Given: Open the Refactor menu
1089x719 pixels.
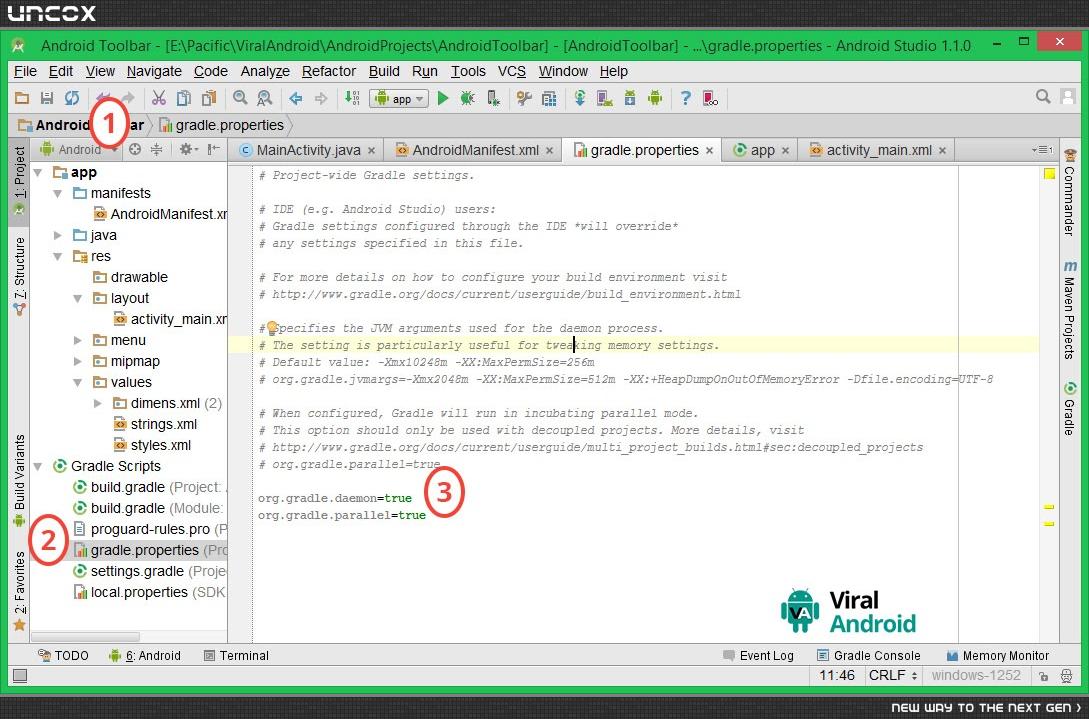Looking at the screenshot, I should [329, 71].
